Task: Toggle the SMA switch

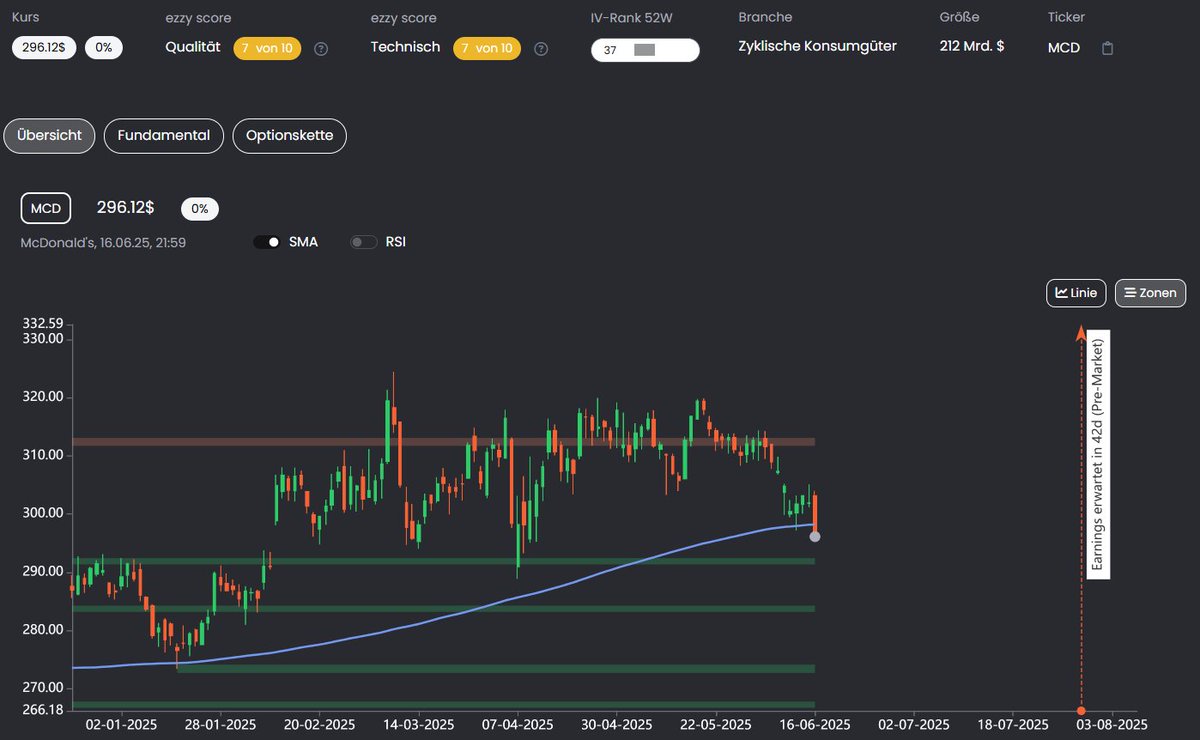Action: click(267, 242)
